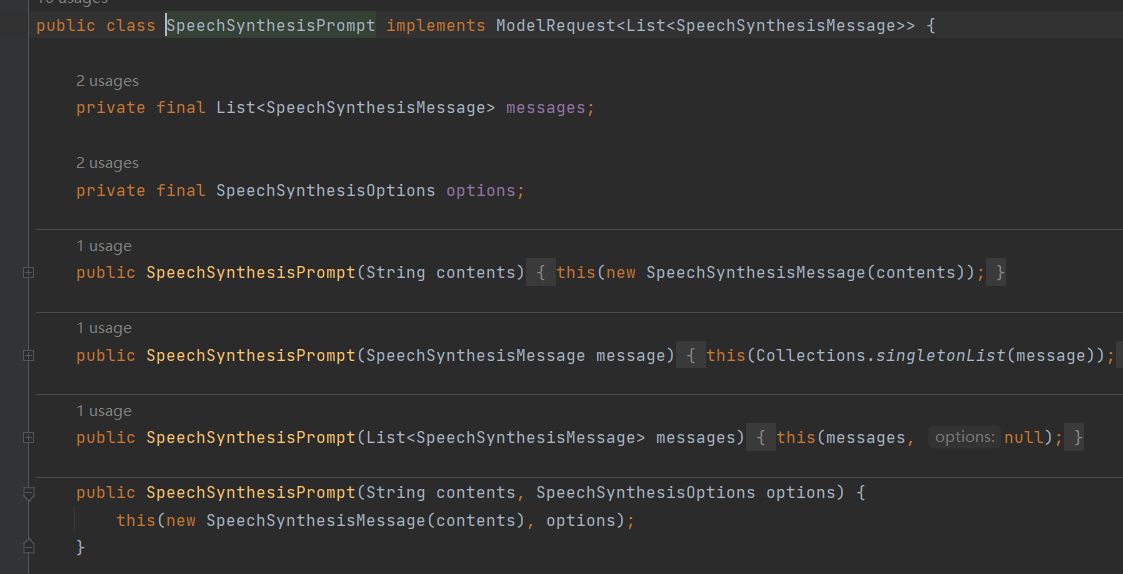Click 'SpeechSynthesisOptions' in the last constructor's parameters
This screenshot has height=574, width=1123.
646,493
